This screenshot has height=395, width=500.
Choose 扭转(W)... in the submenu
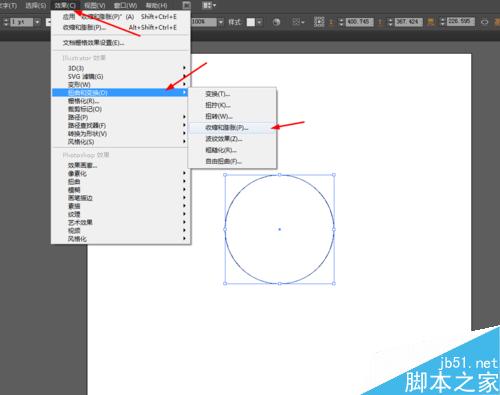tap(232, 116)
